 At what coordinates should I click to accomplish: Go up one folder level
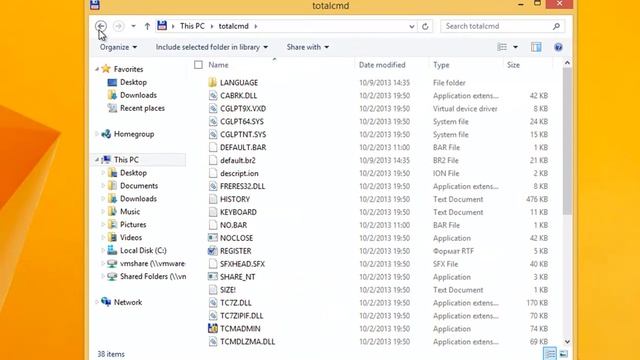pos(147,26)
